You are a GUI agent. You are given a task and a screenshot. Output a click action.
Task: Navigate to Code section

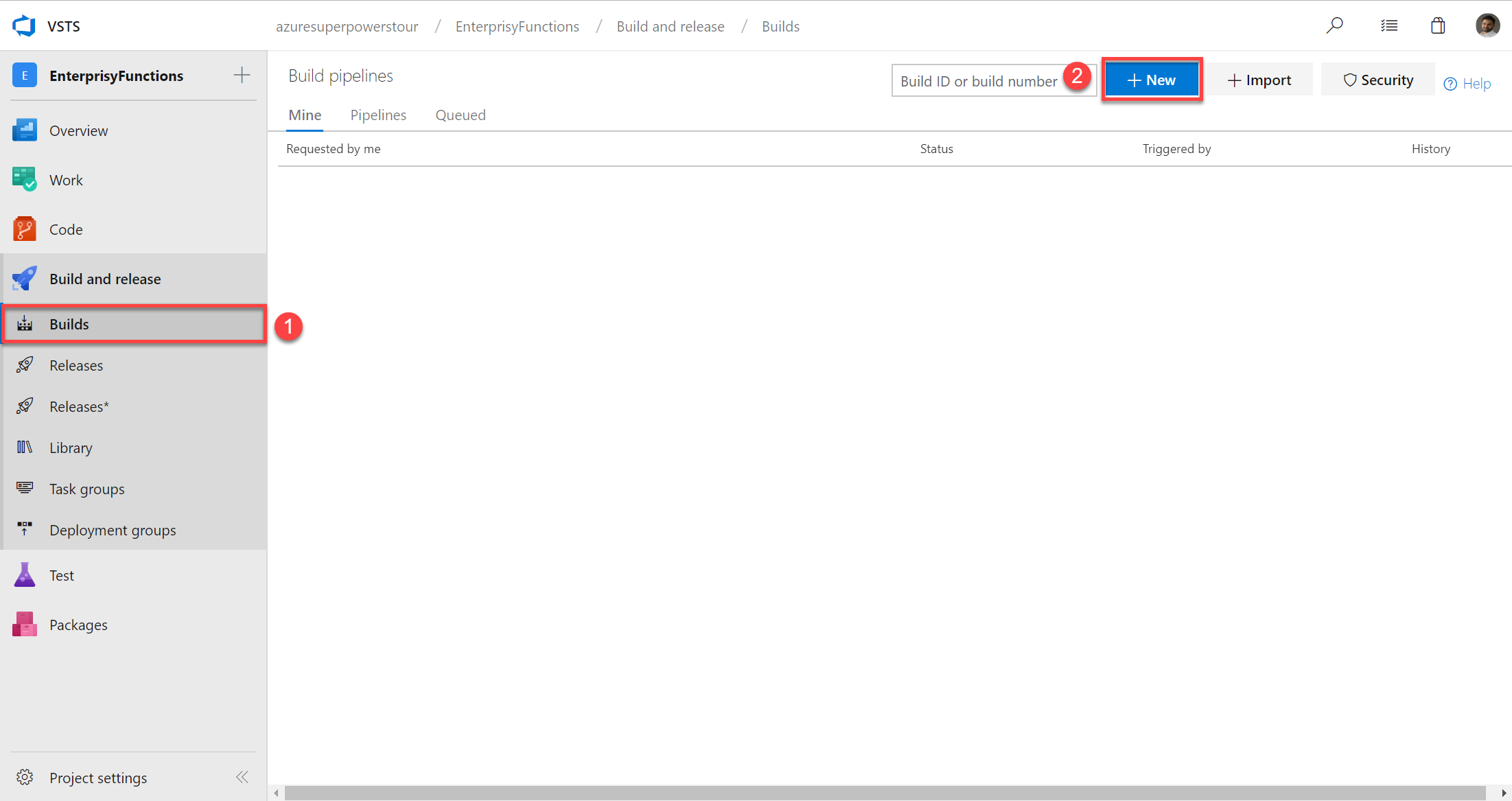pos(65,229)
